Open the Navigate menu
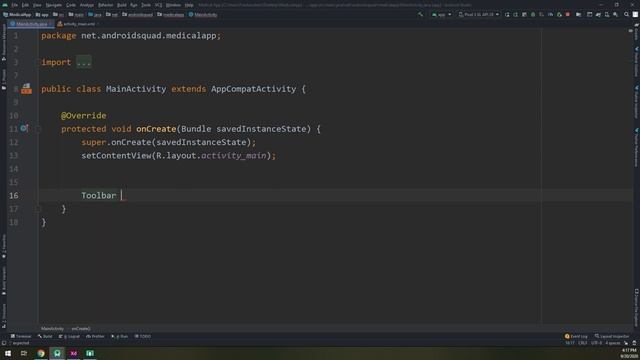This screenshot has width=640, height=360. [x=53, y=5]
